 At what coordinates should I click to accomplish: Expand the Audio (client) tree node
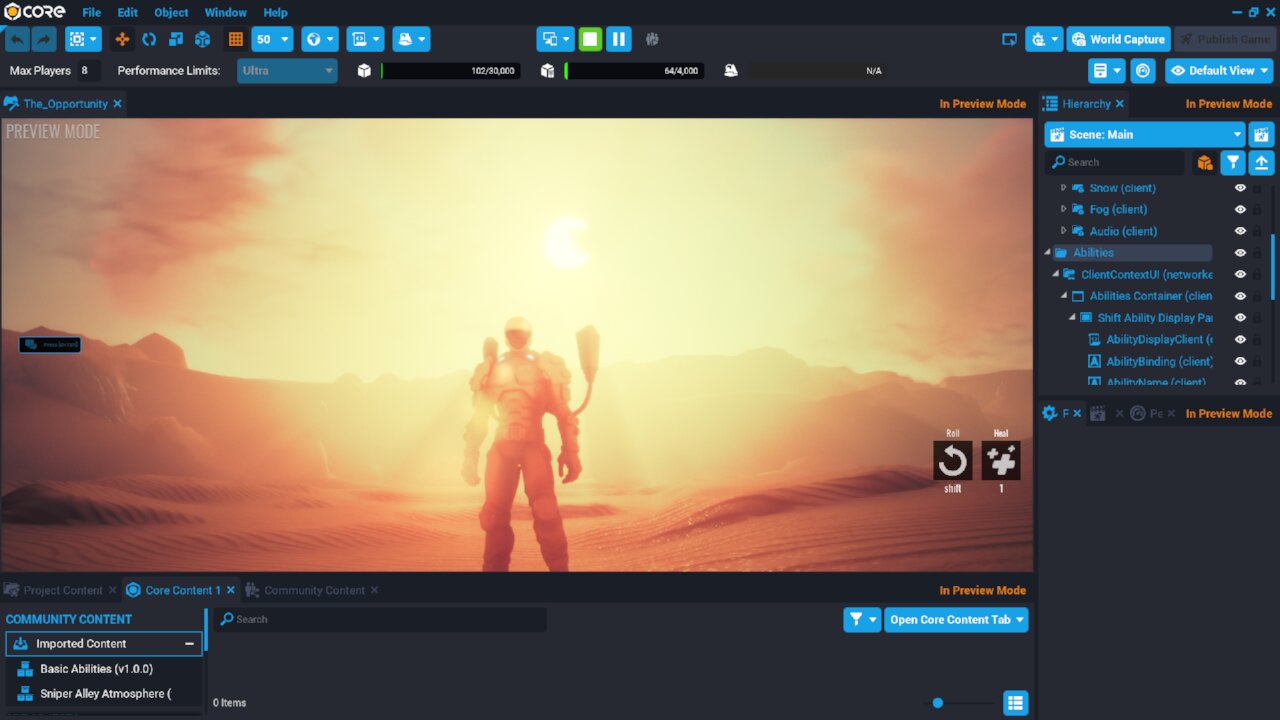[x=1063, y=230]
